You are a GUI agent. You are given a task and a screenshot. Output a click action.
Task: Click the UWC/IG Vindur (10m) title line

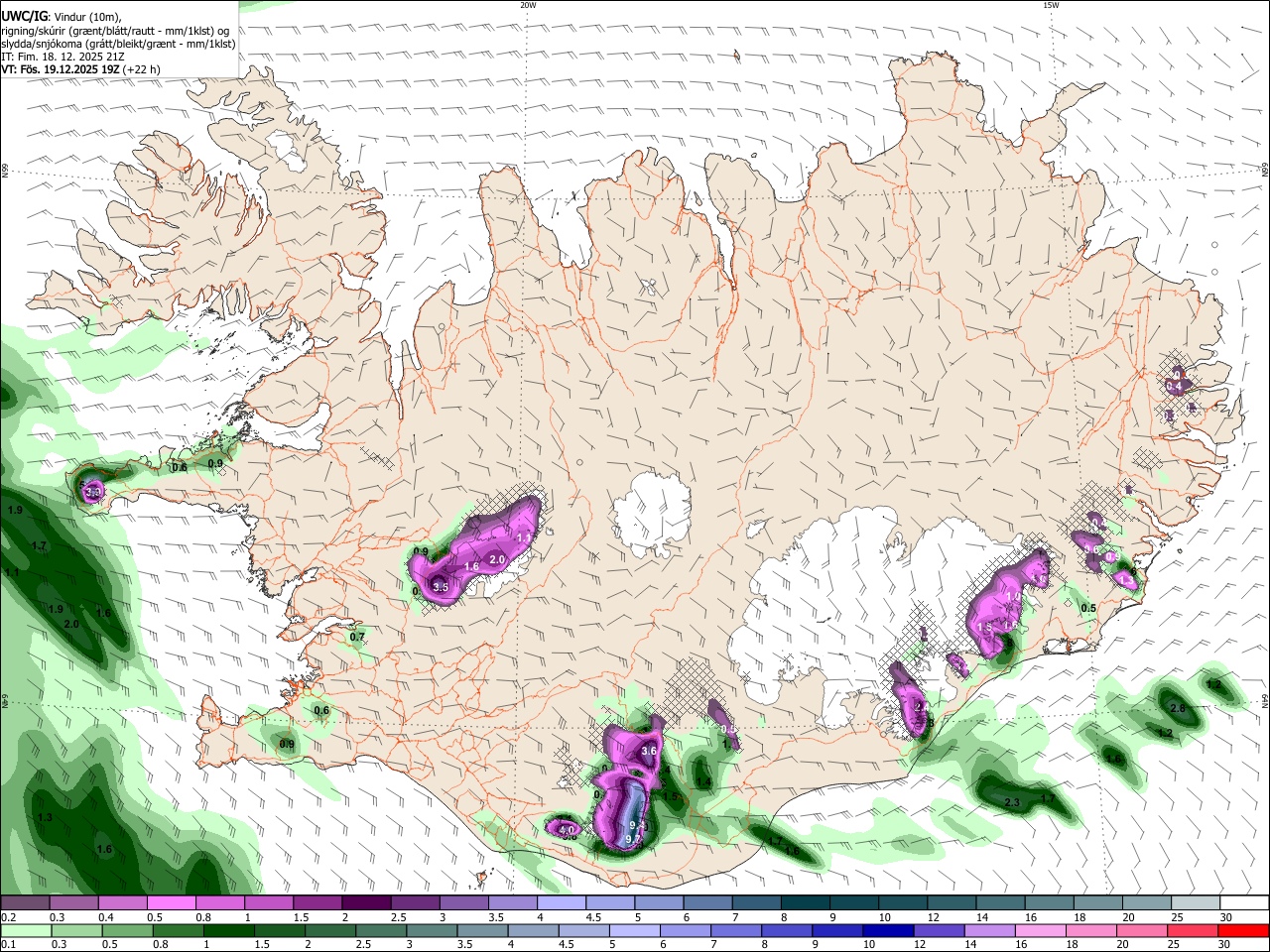pos(62,16)
